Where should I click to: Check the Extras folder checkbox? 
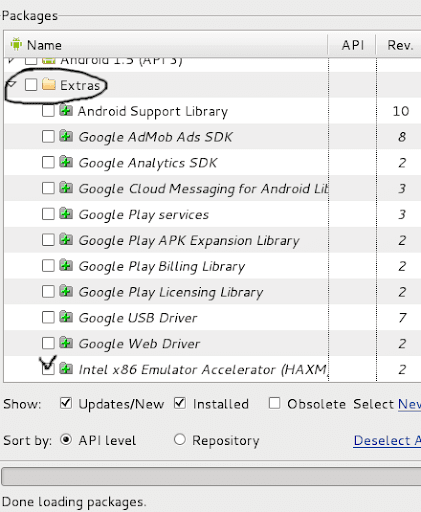[x=31, y=85]
